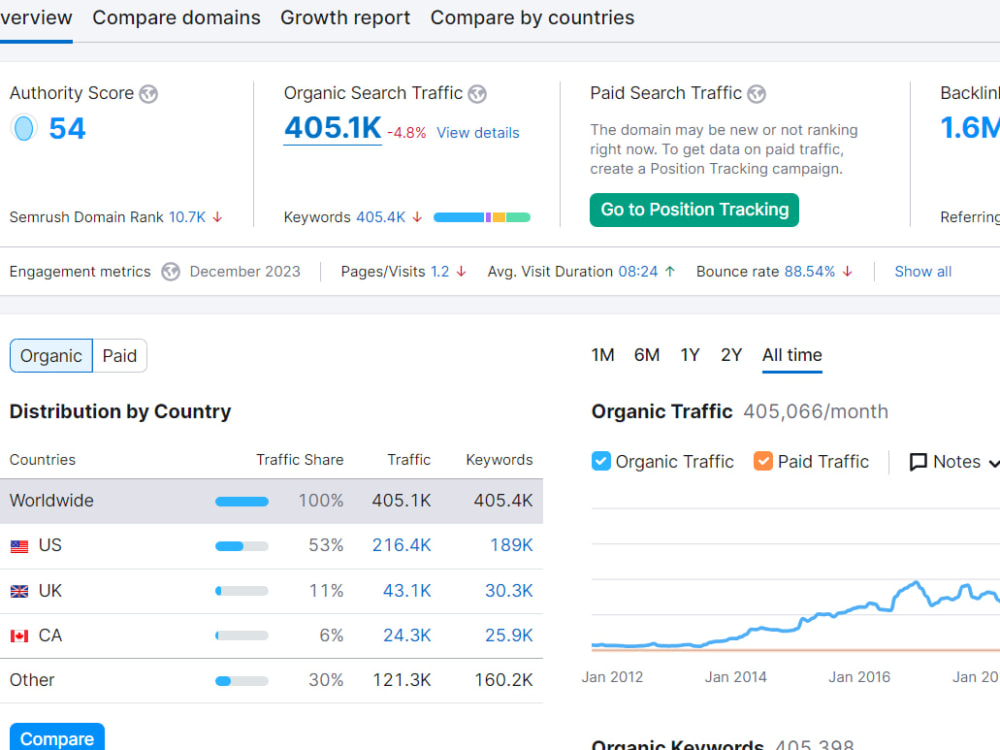Uncheck the Paid Traffic checkbox

tap(763, 461)
